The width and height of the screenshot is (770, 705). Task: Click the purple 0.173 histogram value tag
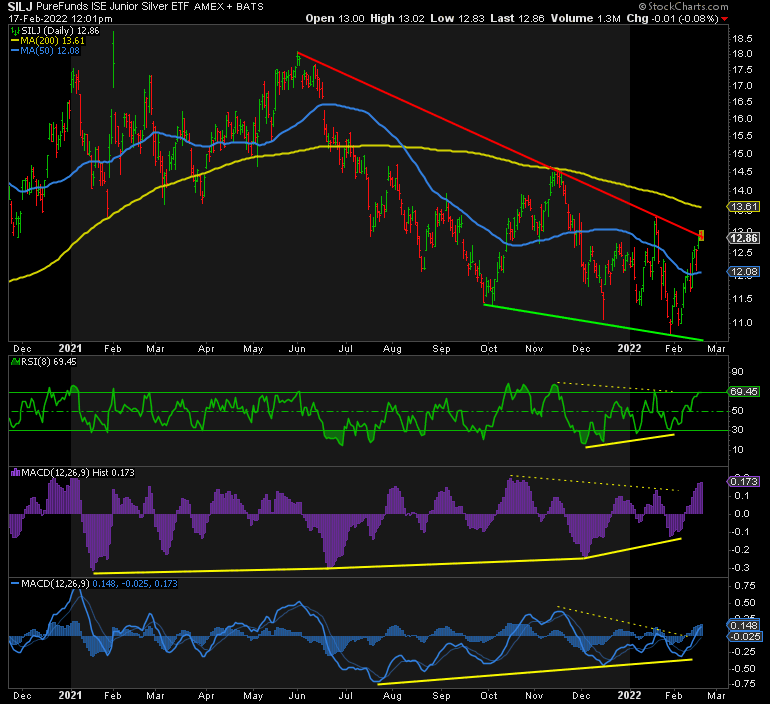click(744, 482)
